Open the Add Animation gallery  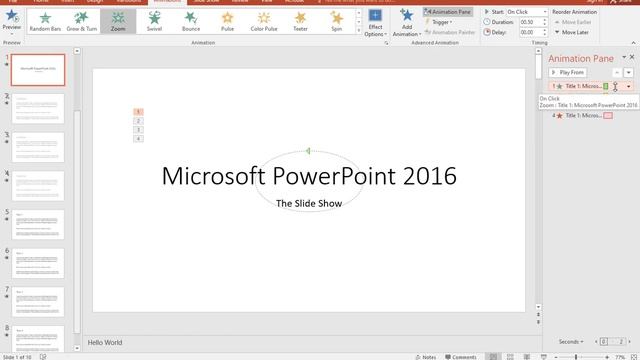click(407, 23)
